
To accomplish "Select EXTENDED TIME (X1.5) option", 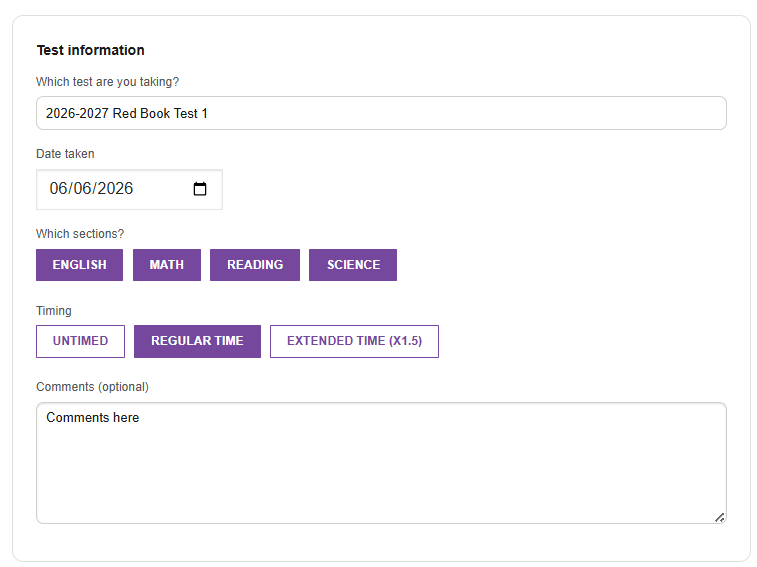I will tap(354, 341).
